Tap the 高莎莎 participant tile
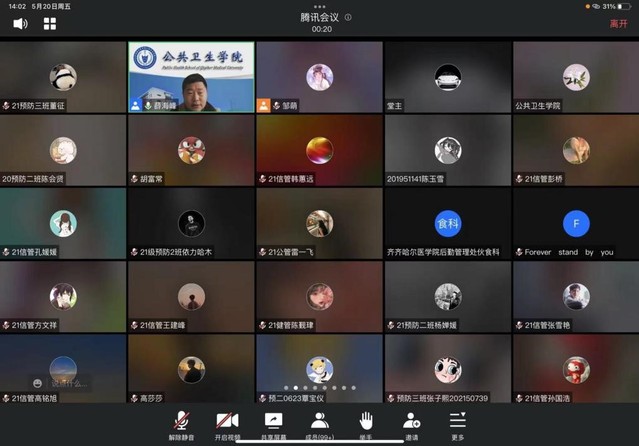The image size is (639, 446). coord(191,370)
